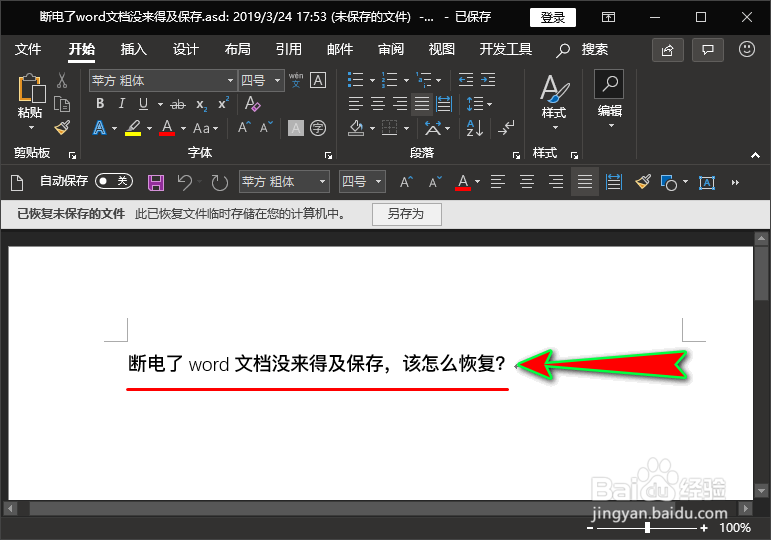Viewport: 771px width, 540px height.
Task: Click the Decrease Indent icon
Action: click(466, 80)
